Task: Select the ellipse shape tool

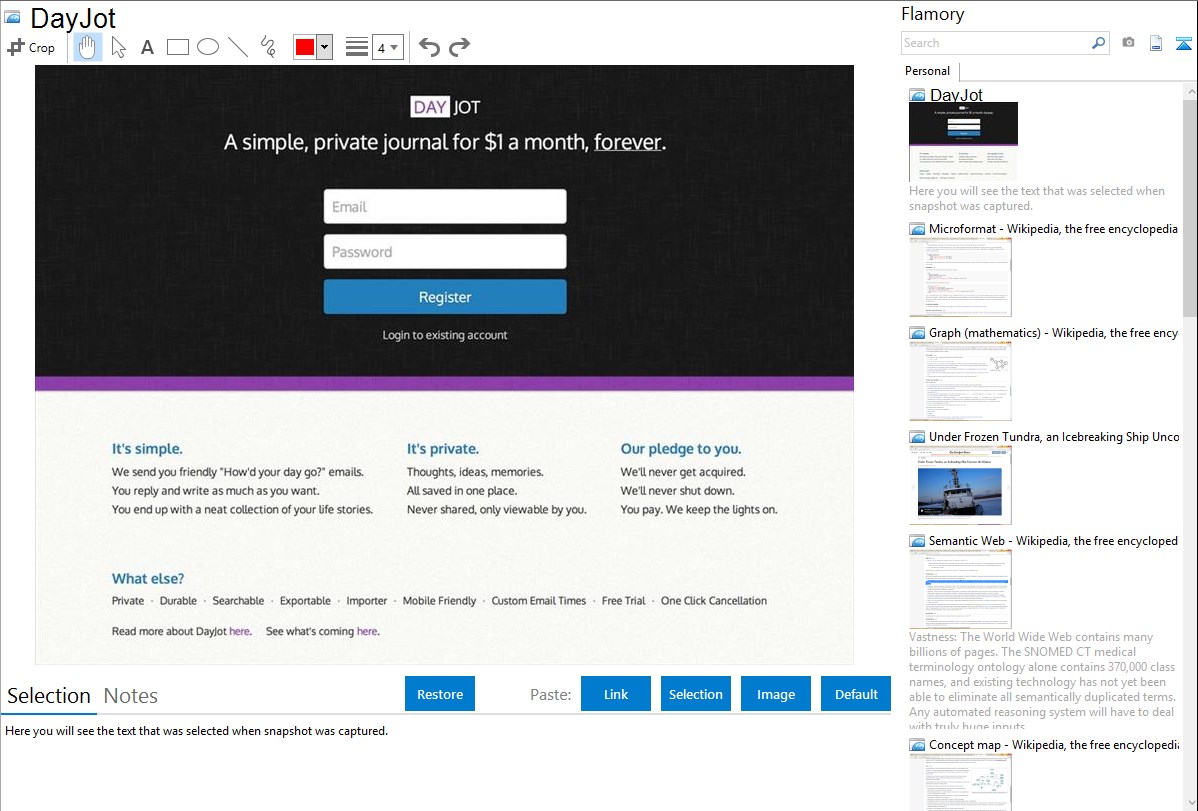Action: tap(208, 47)
